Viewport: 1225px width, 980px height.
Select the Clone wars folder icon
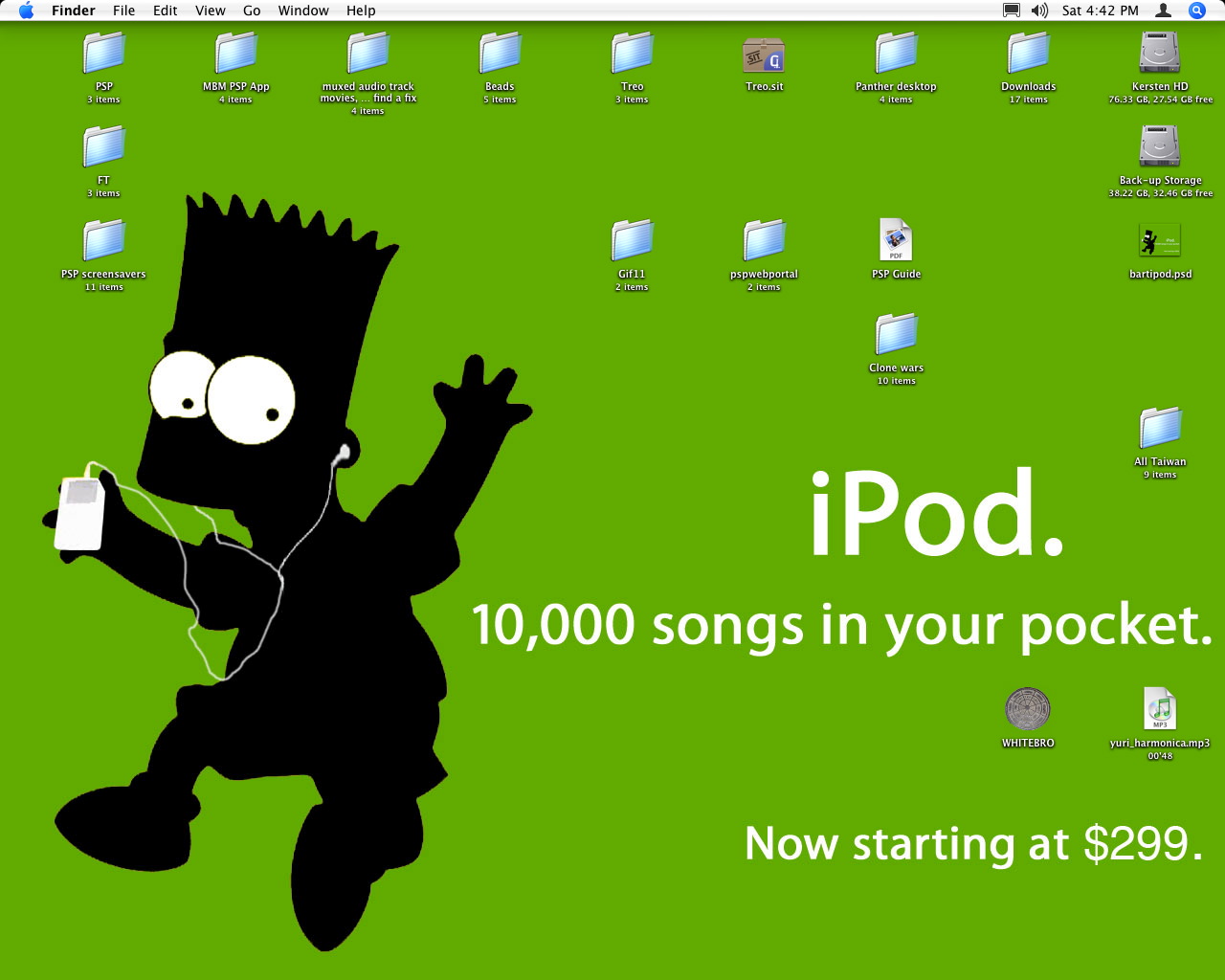(x=896, y=335)
